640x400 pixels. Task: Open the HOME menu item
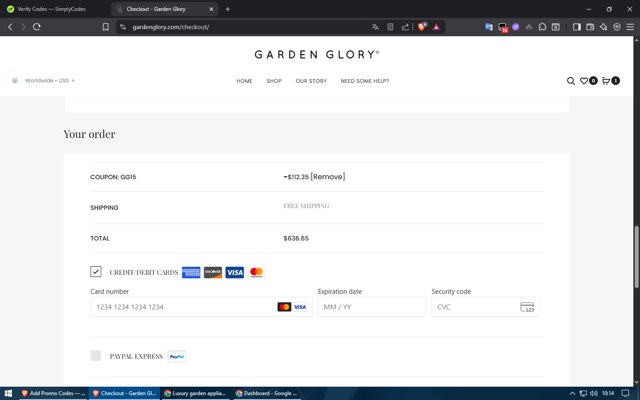[244, 81]
